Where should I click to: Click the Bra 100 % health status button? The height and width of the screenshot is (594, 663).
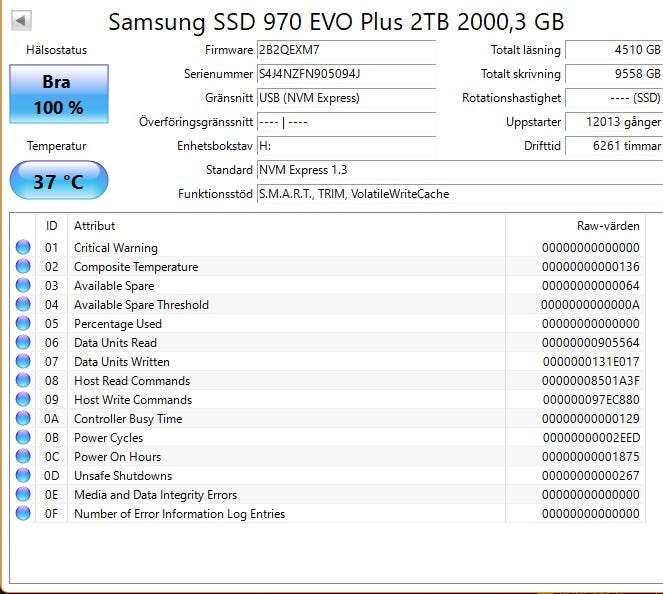(x=59, y=94)
